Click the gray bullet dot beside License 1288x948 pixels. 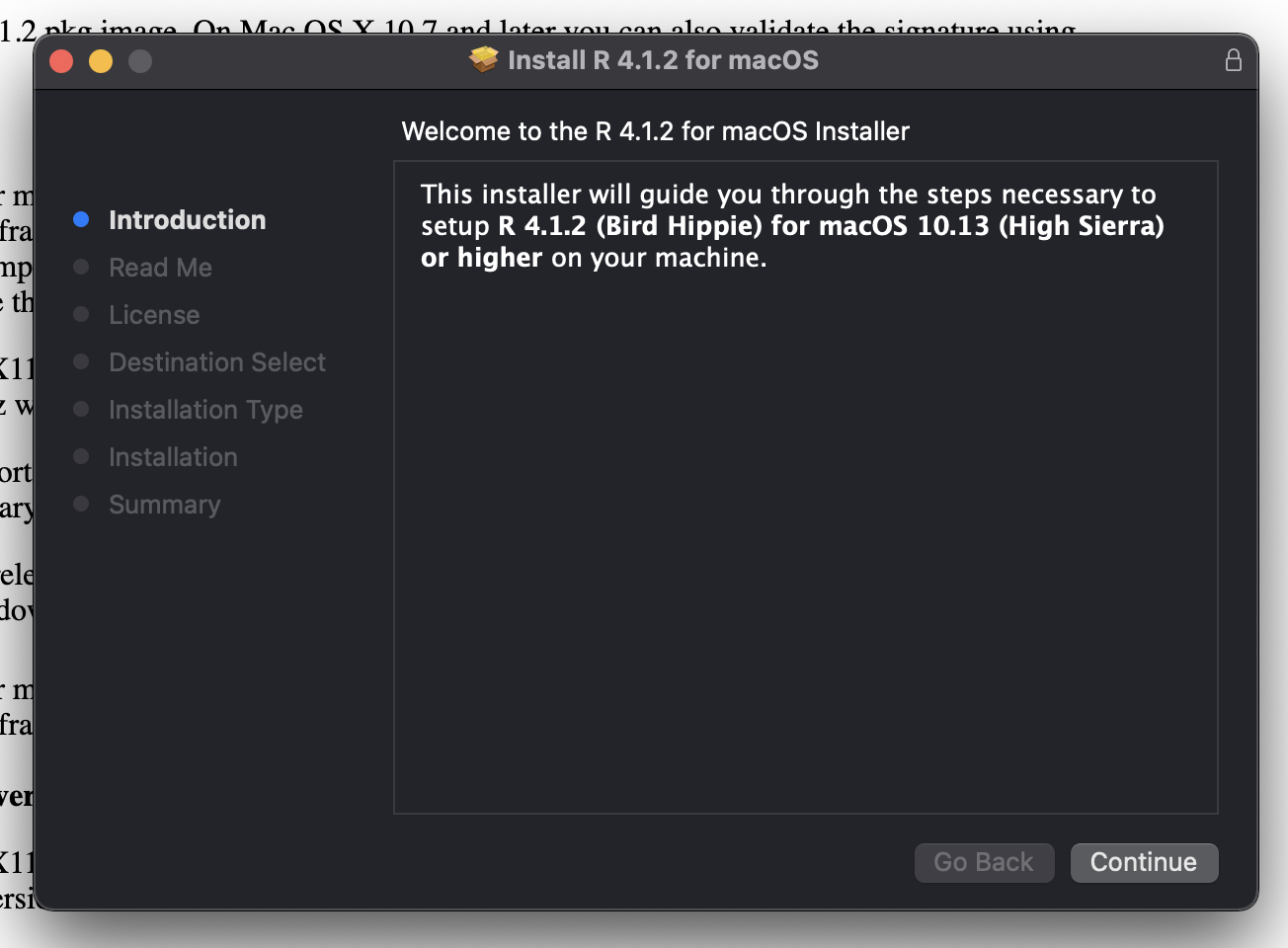pos(81,314)
